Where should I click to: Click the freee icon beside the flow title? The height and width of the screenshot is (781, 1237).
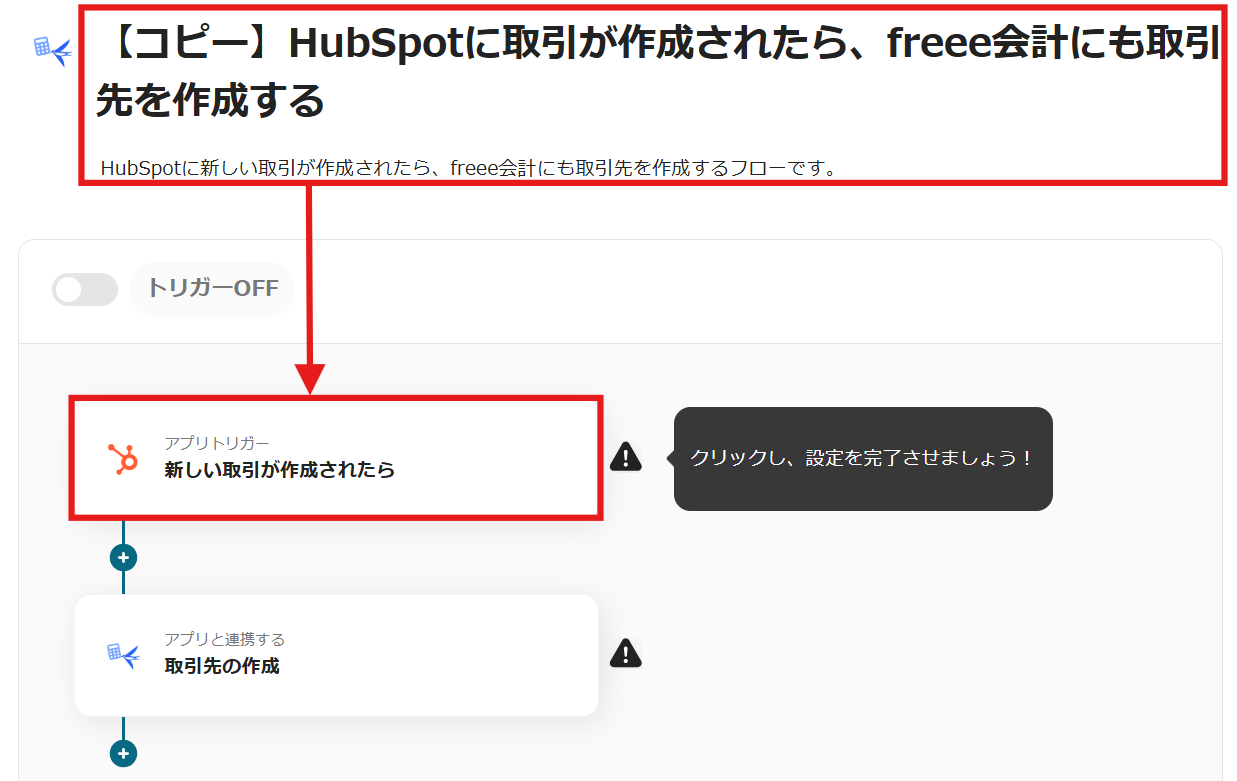(52, 51)
